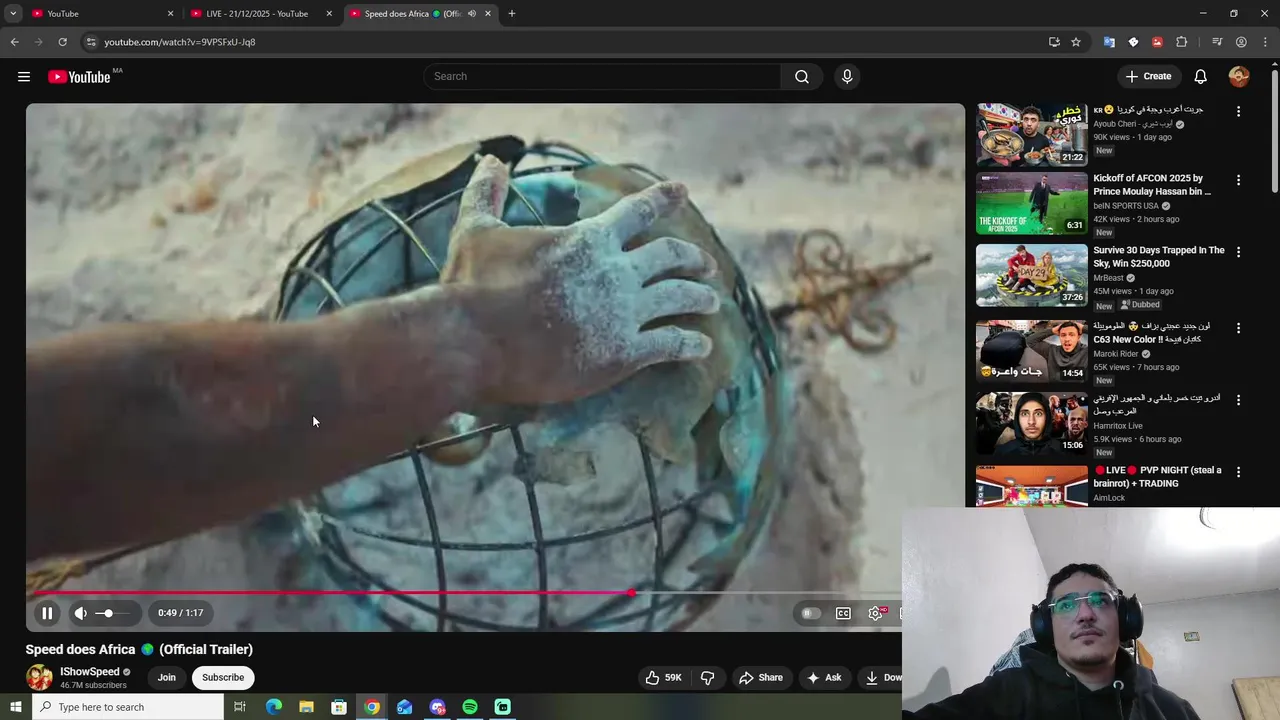Open Spotify from the taskbar
Viewport: 1280px width, 720px height.
470,707
